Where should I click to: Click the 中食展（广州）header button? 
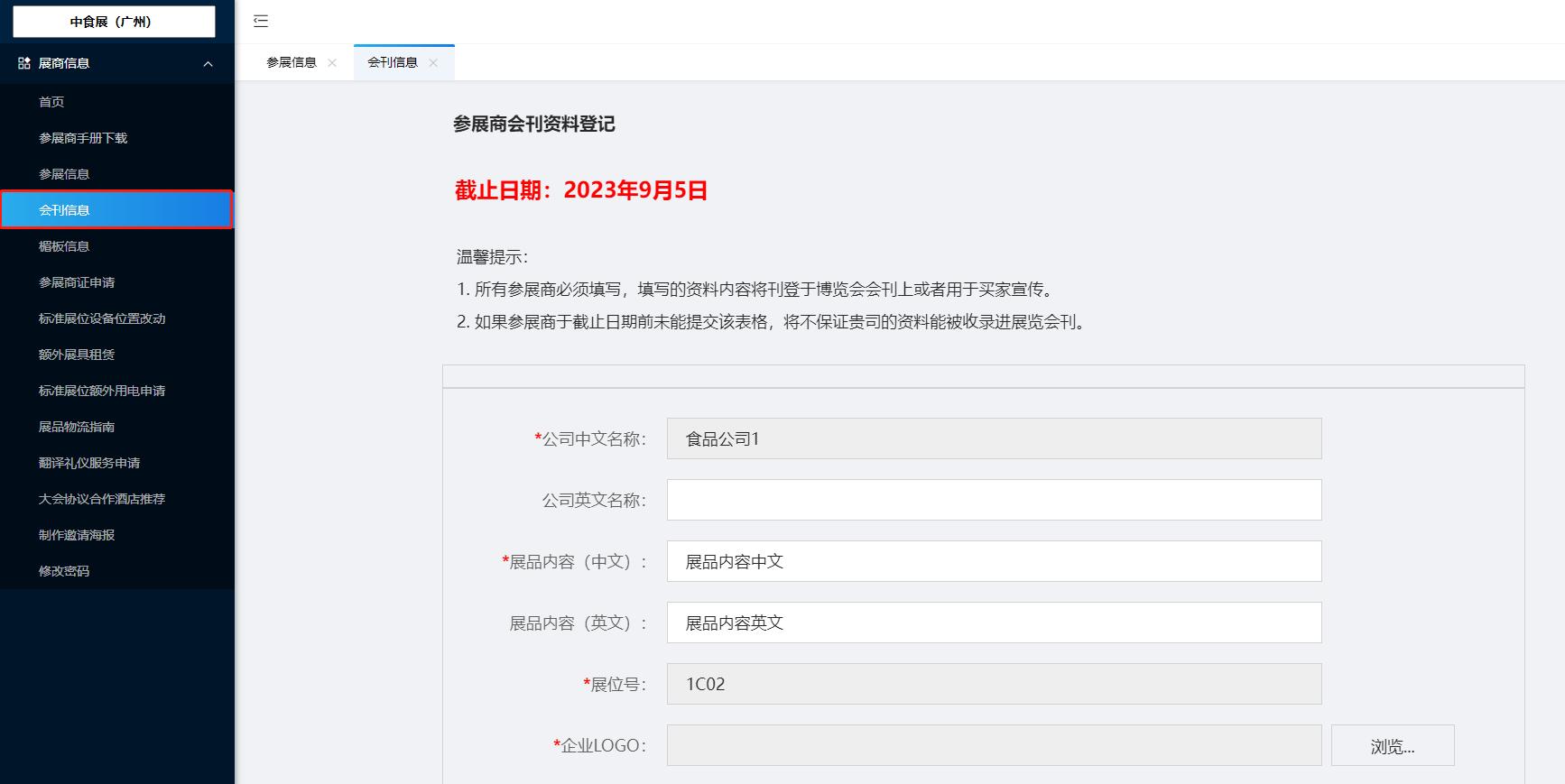114,22
